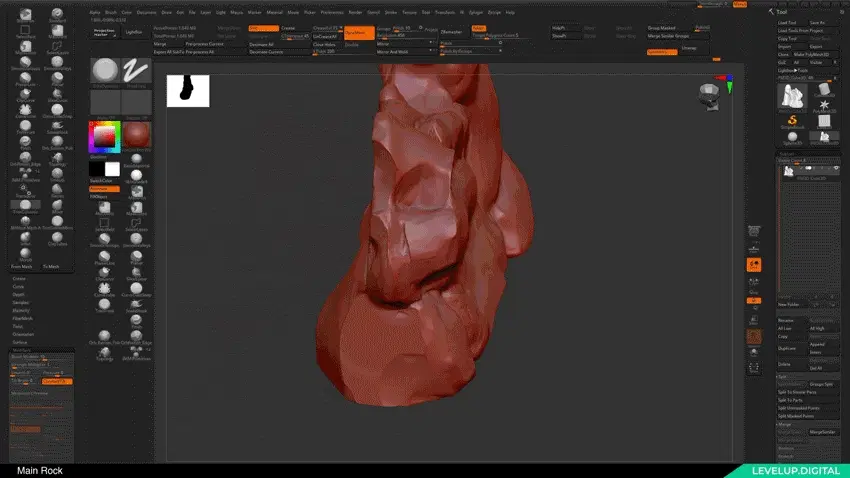Select the SliceCurve brush icon
The height and width of the screenshot is (478, 850).
[x=57, y=94]
